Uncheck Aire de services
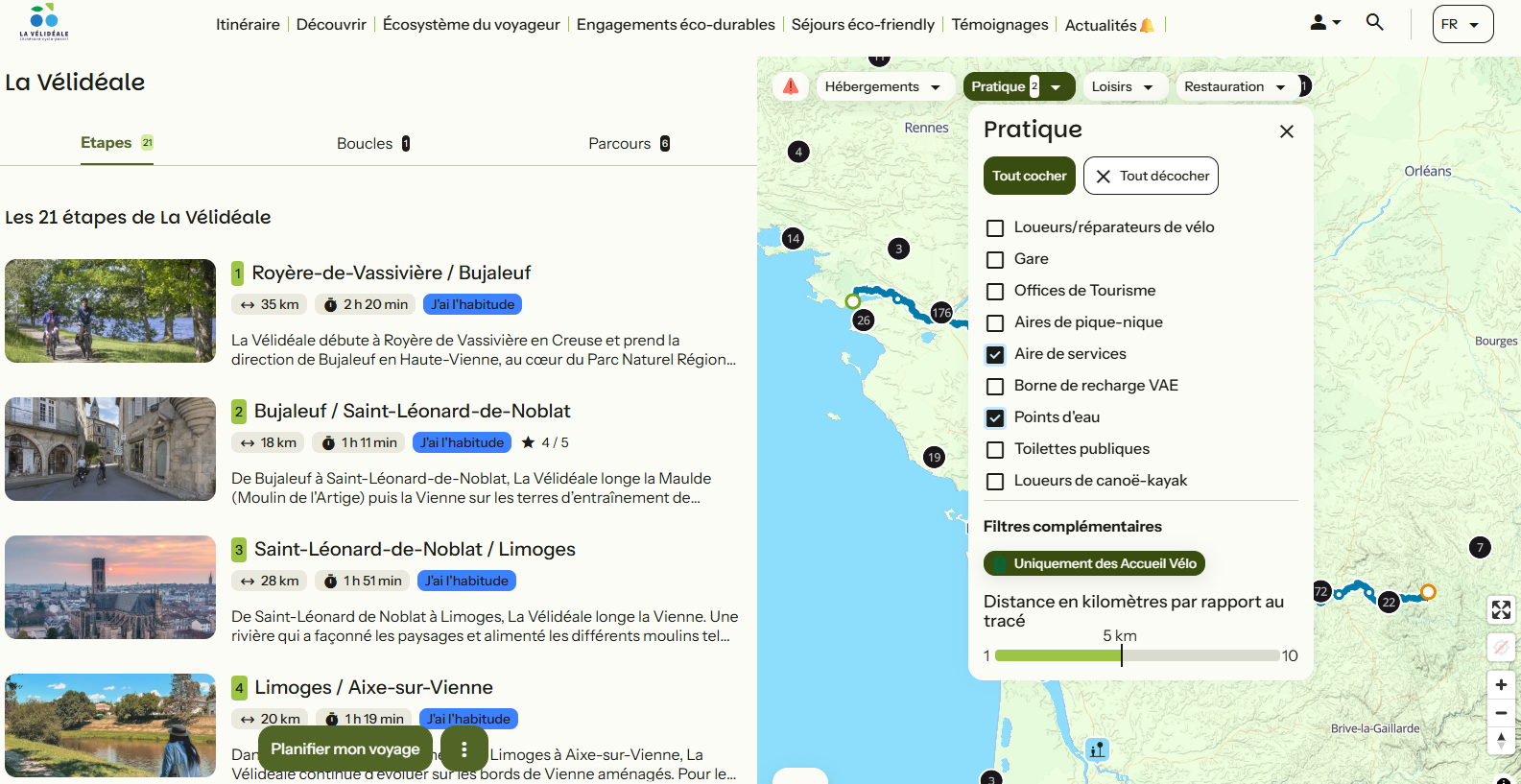This screenshot has width=1521, height=784. (995, 355)
